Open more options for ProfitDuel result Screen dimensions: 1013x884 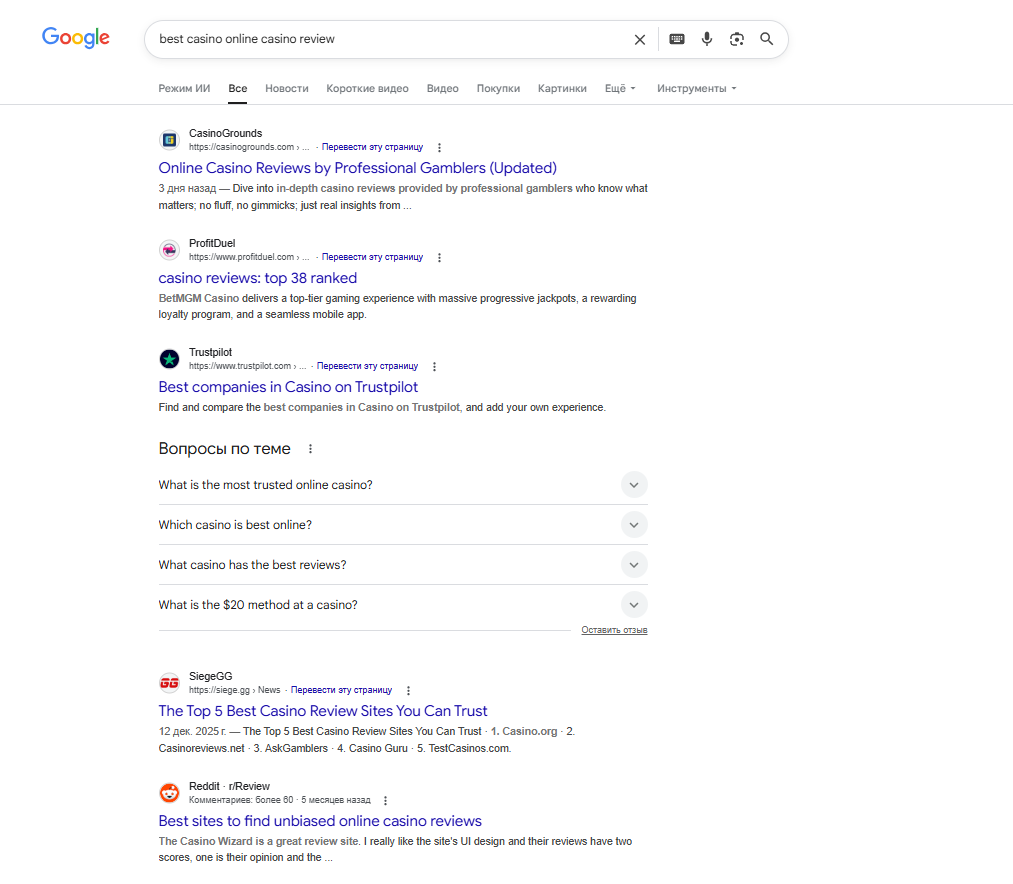[439, 257]
